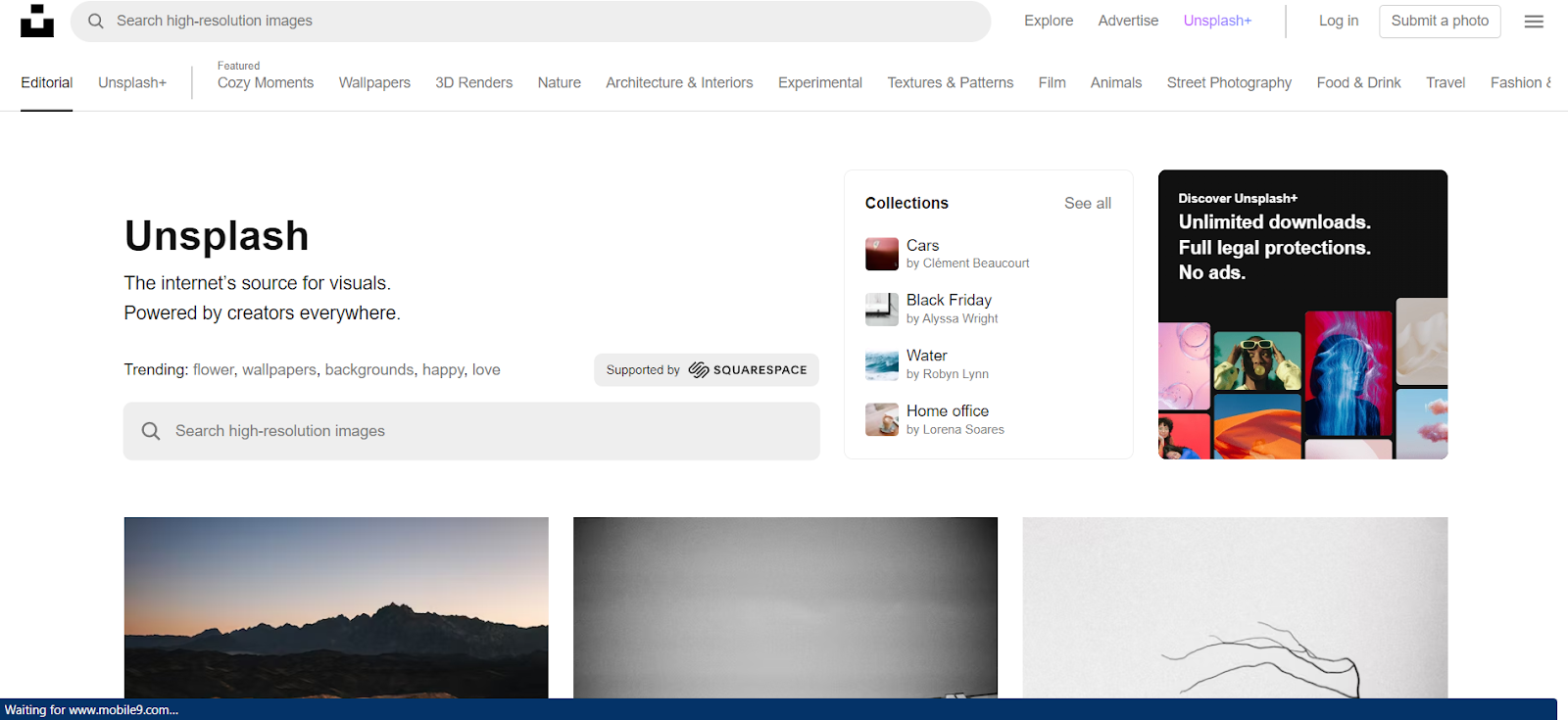Open the Water collection thumbnail

click(x=882, y=364)
